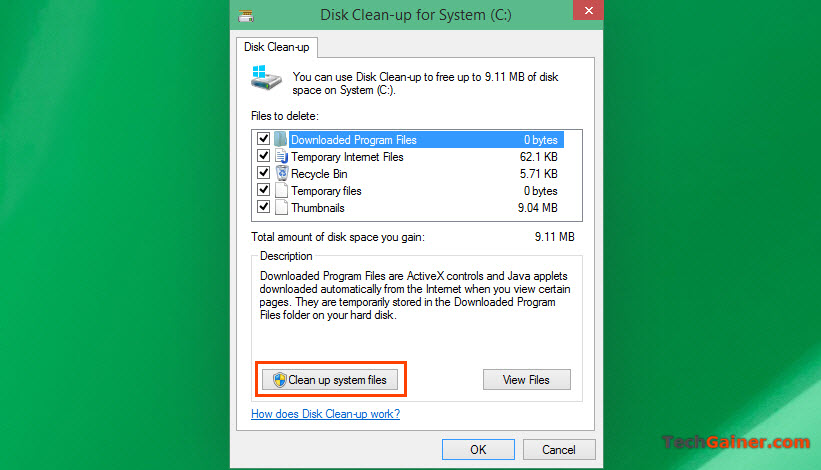Close the Disk Clean-up window

589,10
